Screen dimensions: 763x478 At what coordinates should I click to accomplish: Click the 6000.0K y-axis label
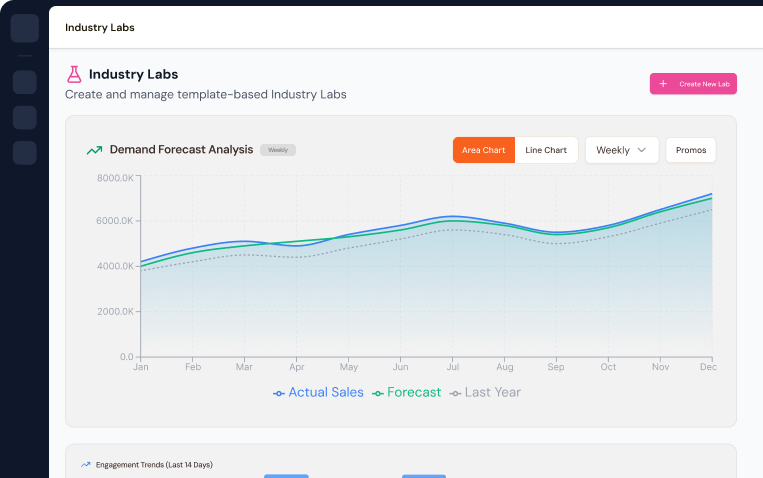pos(115,221)
